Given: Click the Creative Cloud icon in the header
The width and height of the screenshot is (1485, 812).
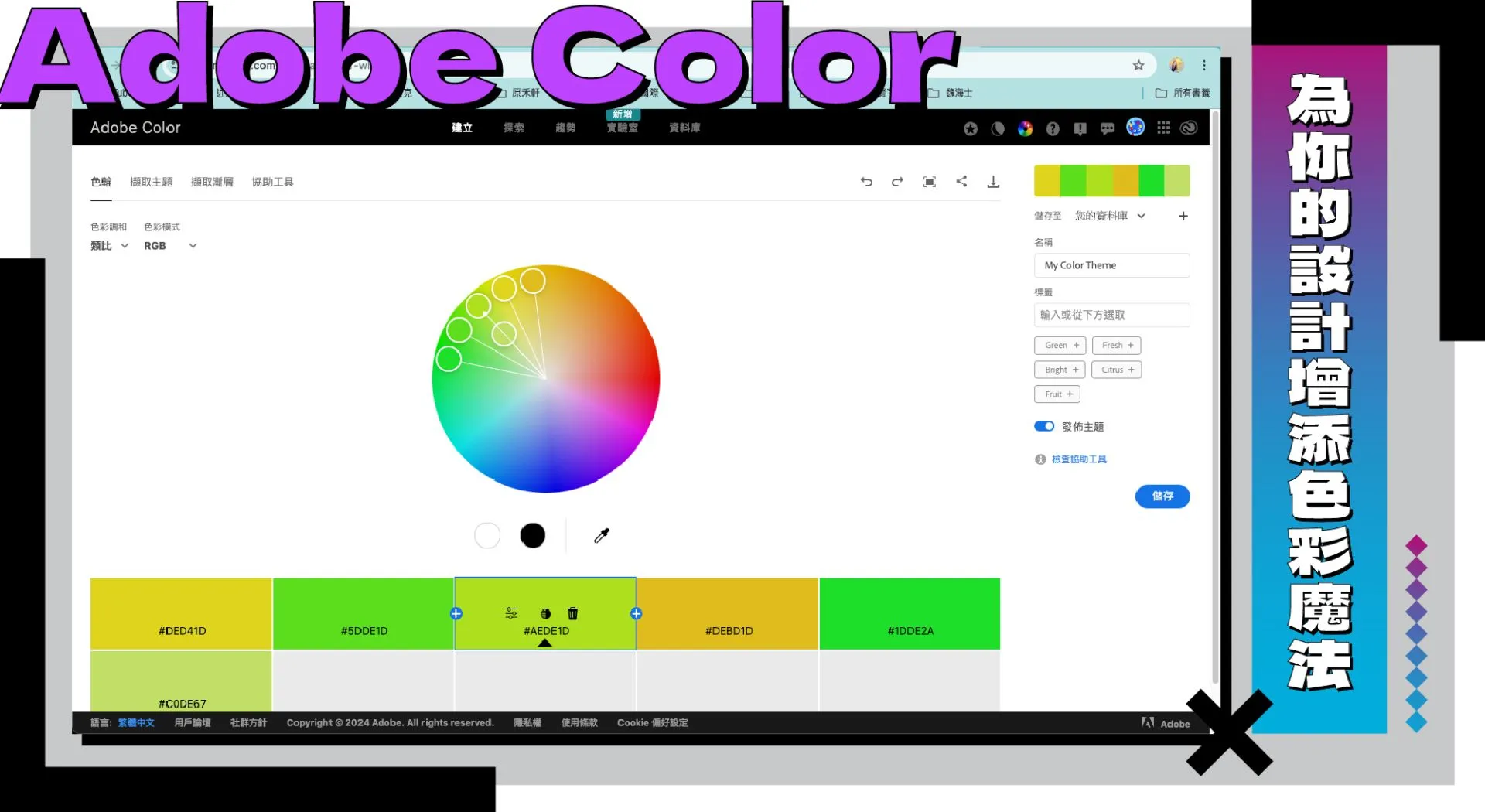Looking at the screenshot, I should (x=1190, y=128).
